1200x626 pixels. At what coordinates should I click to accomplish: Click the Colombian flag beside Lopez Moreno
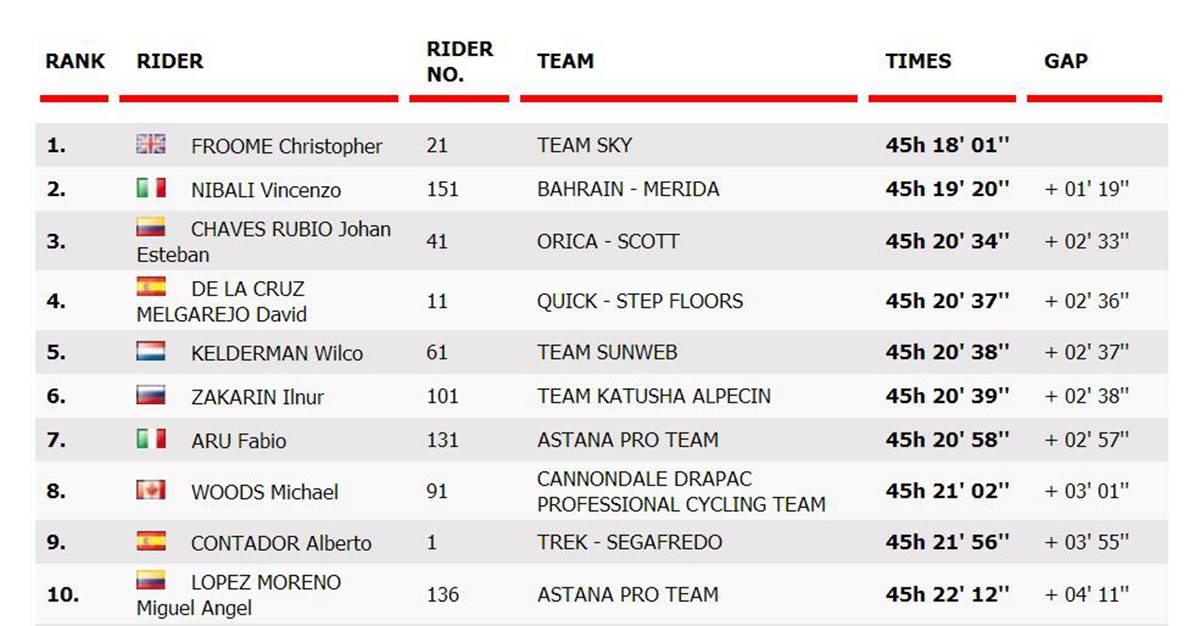pyautogui.click(x=151, y=581)
